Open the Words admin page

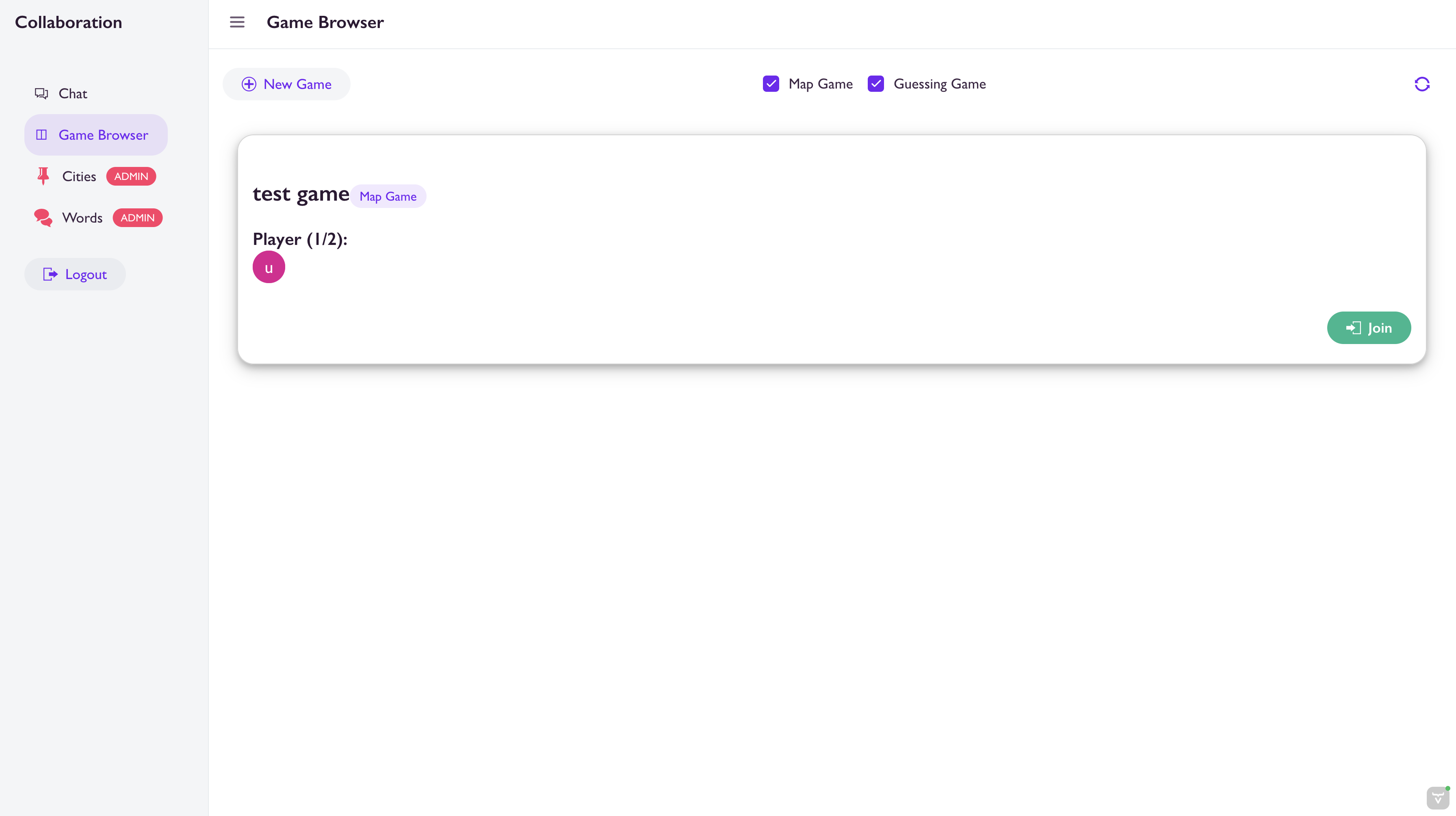tap(96, 218)
